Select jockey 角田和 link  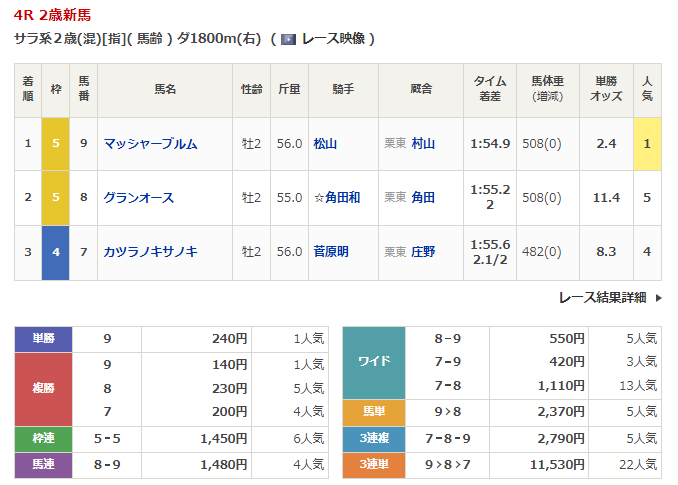336,198
